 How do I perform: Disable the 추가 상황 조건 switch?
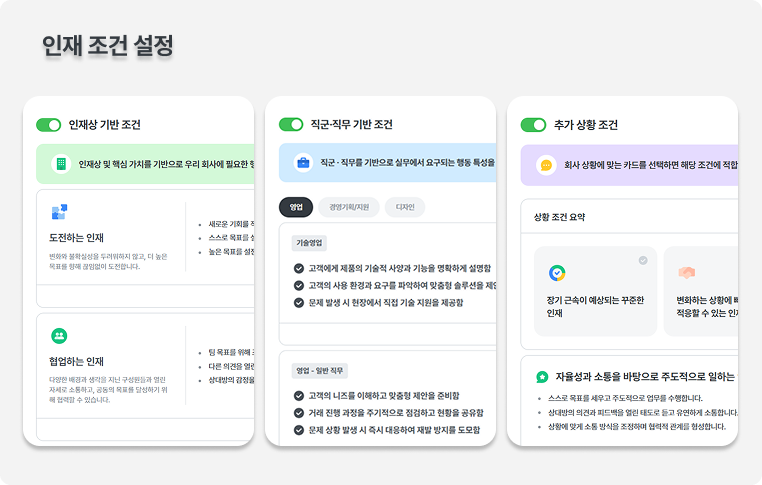tap(533, 125)
